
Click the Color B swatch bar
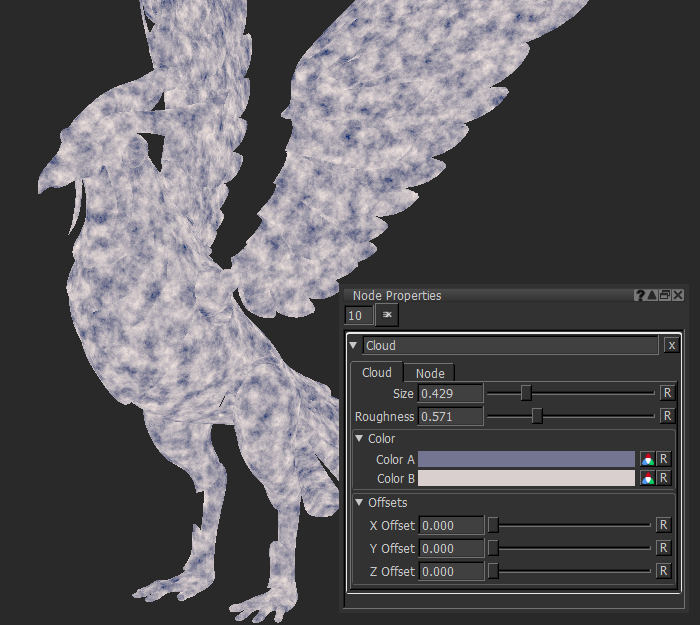click(x=526, y=478)
